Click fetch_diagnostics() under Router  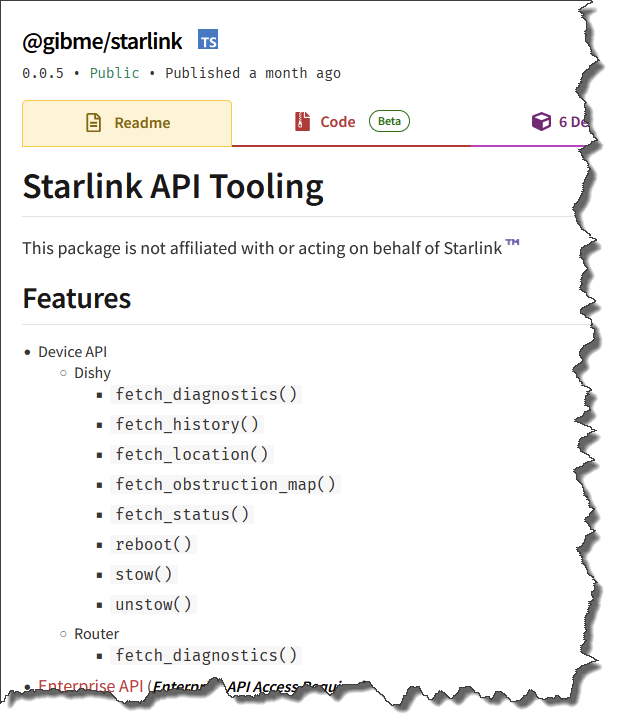point(206,655)
